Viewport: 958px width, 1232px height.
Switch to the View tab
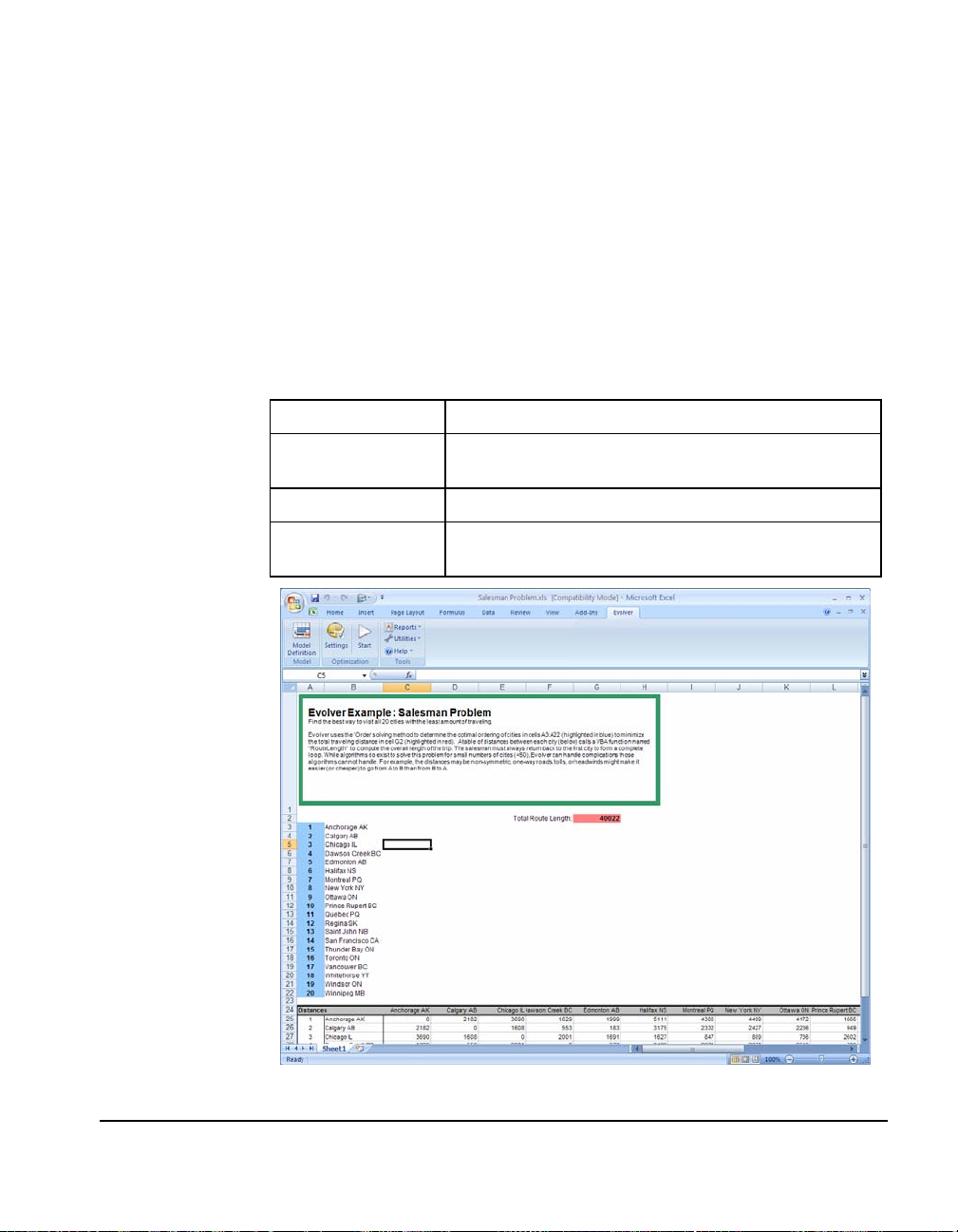pyautogui.click(x=552, y=613)
